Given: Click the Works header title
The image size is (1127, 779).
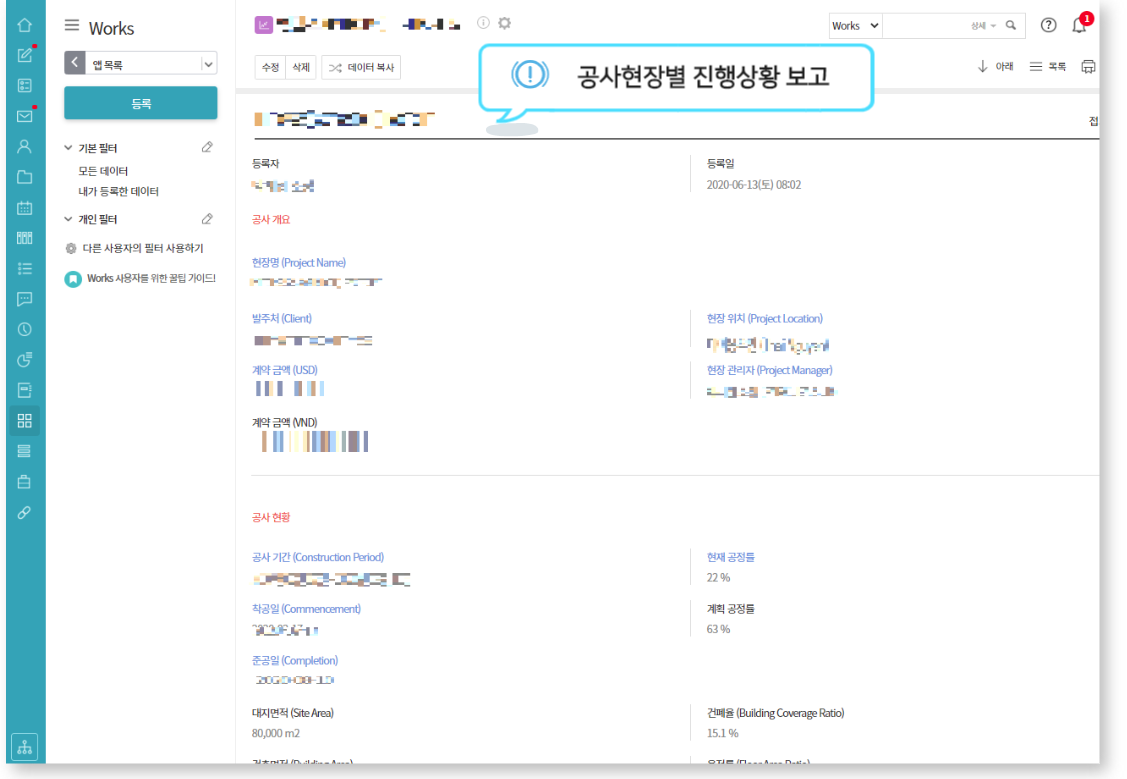Looking at the screenshot, I should [111, 28].
